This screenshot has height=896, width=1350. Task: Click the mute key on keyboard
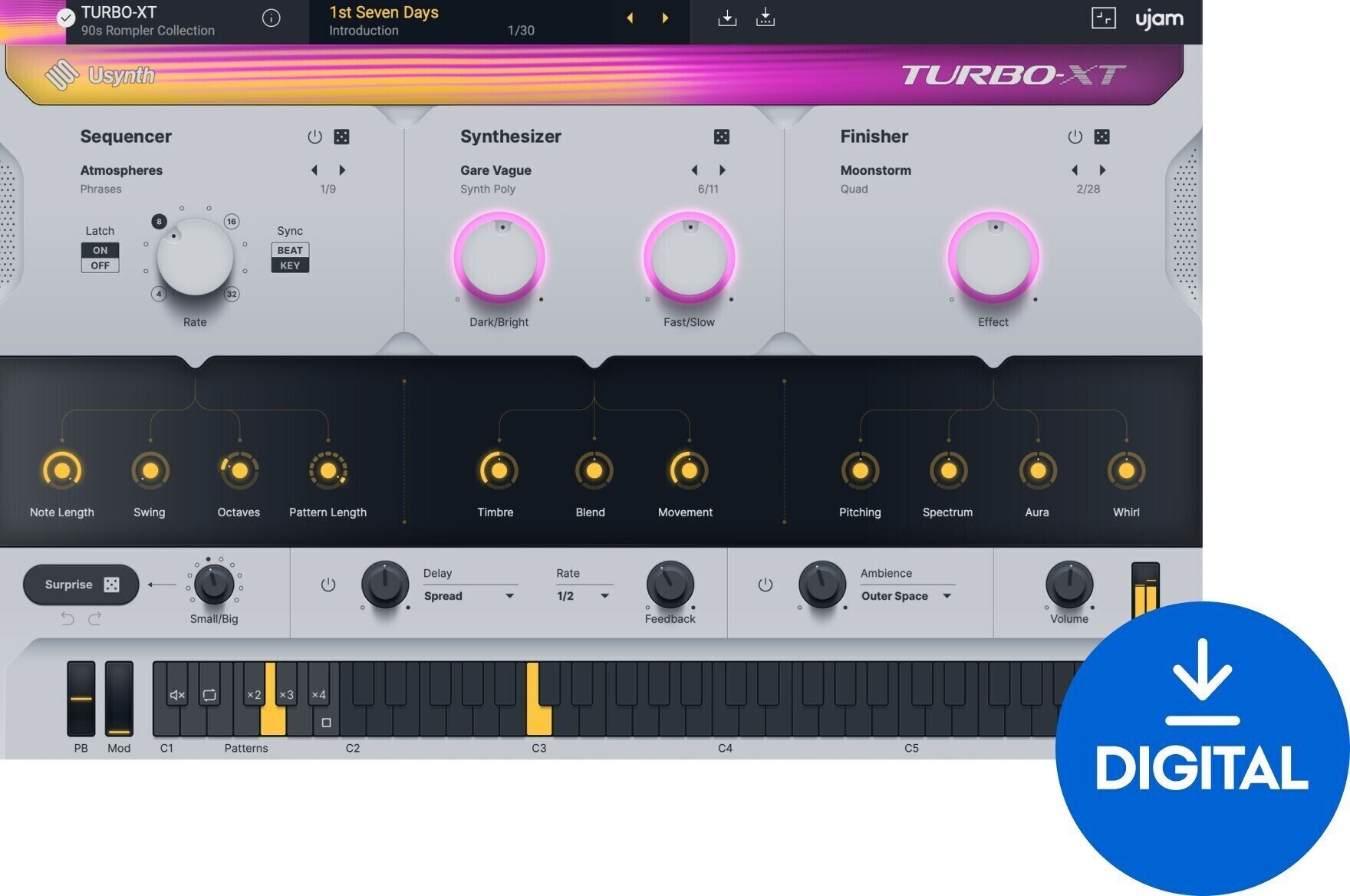point(177,695)
